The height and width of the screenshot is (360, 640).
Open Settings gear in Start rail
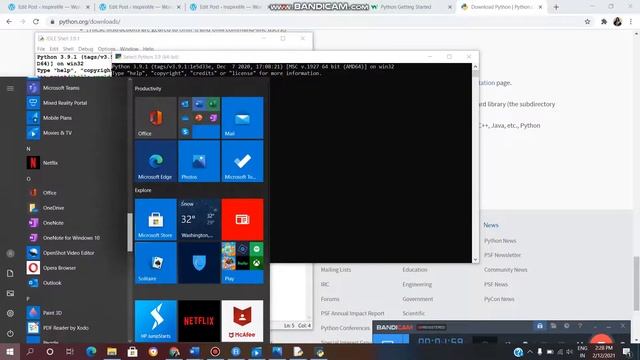click(x=10, y=313)
